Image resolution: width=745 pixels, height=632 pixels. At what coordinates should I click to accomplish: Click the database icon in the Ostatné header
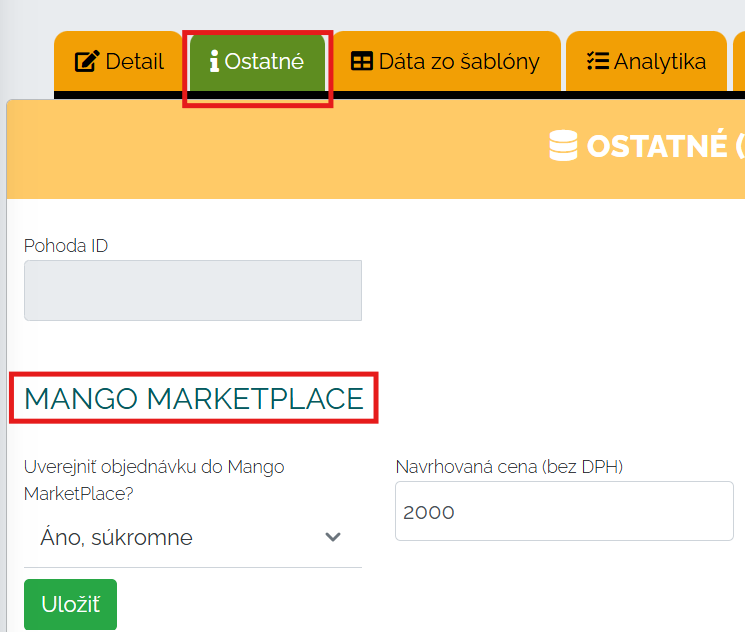pos(563,146)
